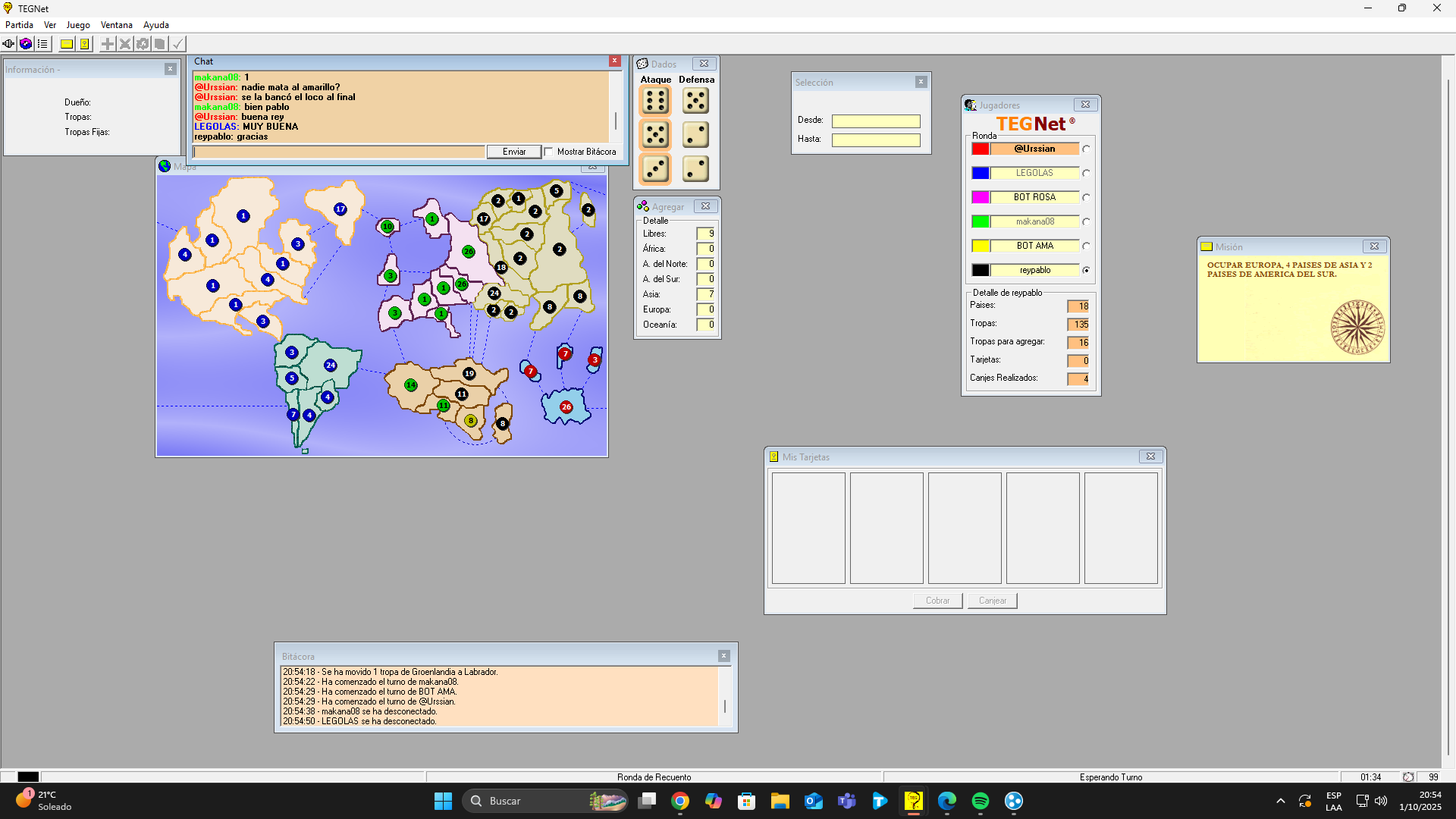Click the red color swatch for @Urssian
The width and height of the screenshot is (1456, 819).
click(x=980, y=149)
